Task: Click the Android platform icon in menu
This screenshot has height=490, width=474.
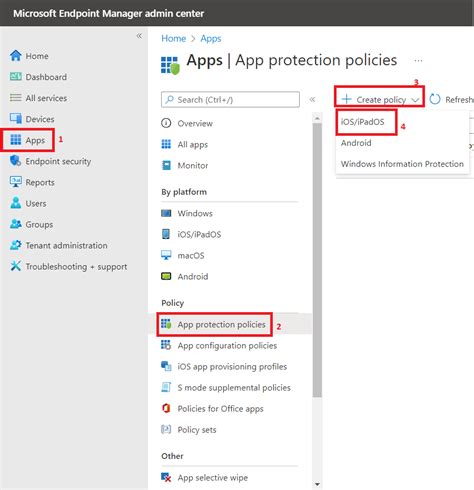Action: tap(166, 276)
